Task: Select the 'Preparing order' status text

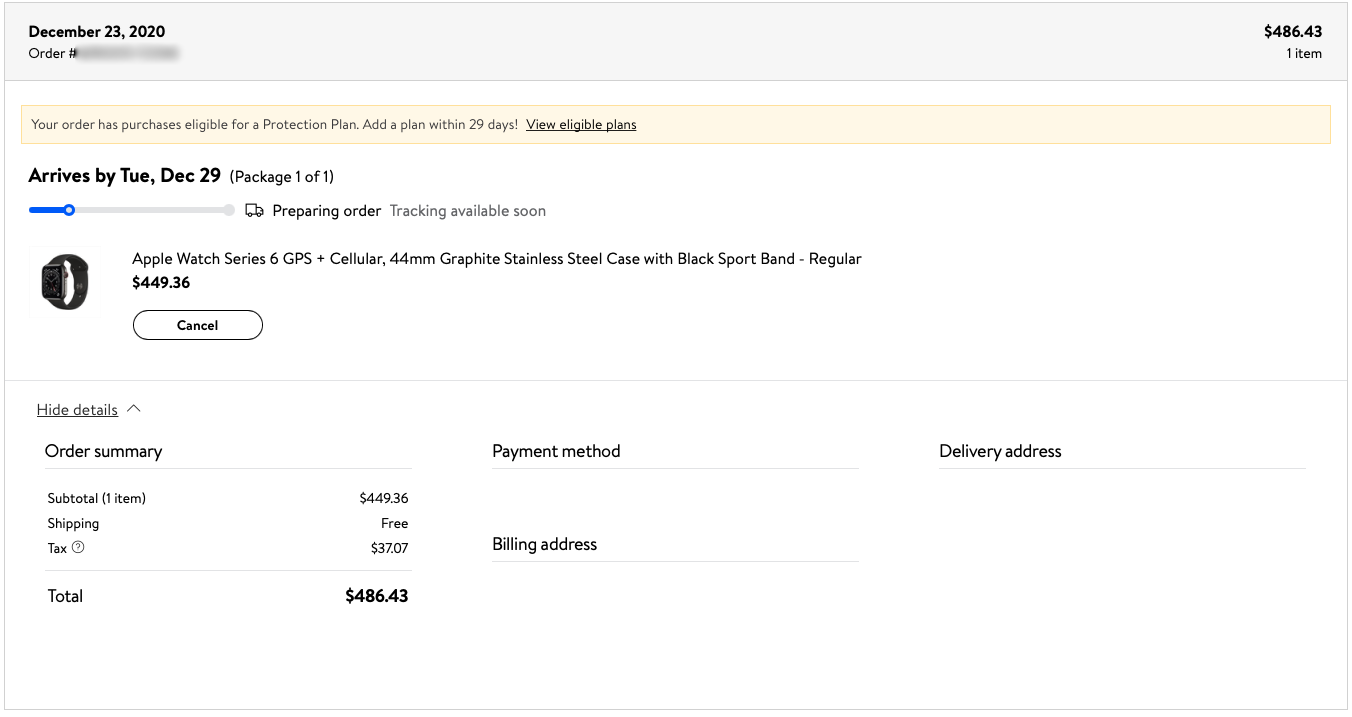Action: point(327,211)
